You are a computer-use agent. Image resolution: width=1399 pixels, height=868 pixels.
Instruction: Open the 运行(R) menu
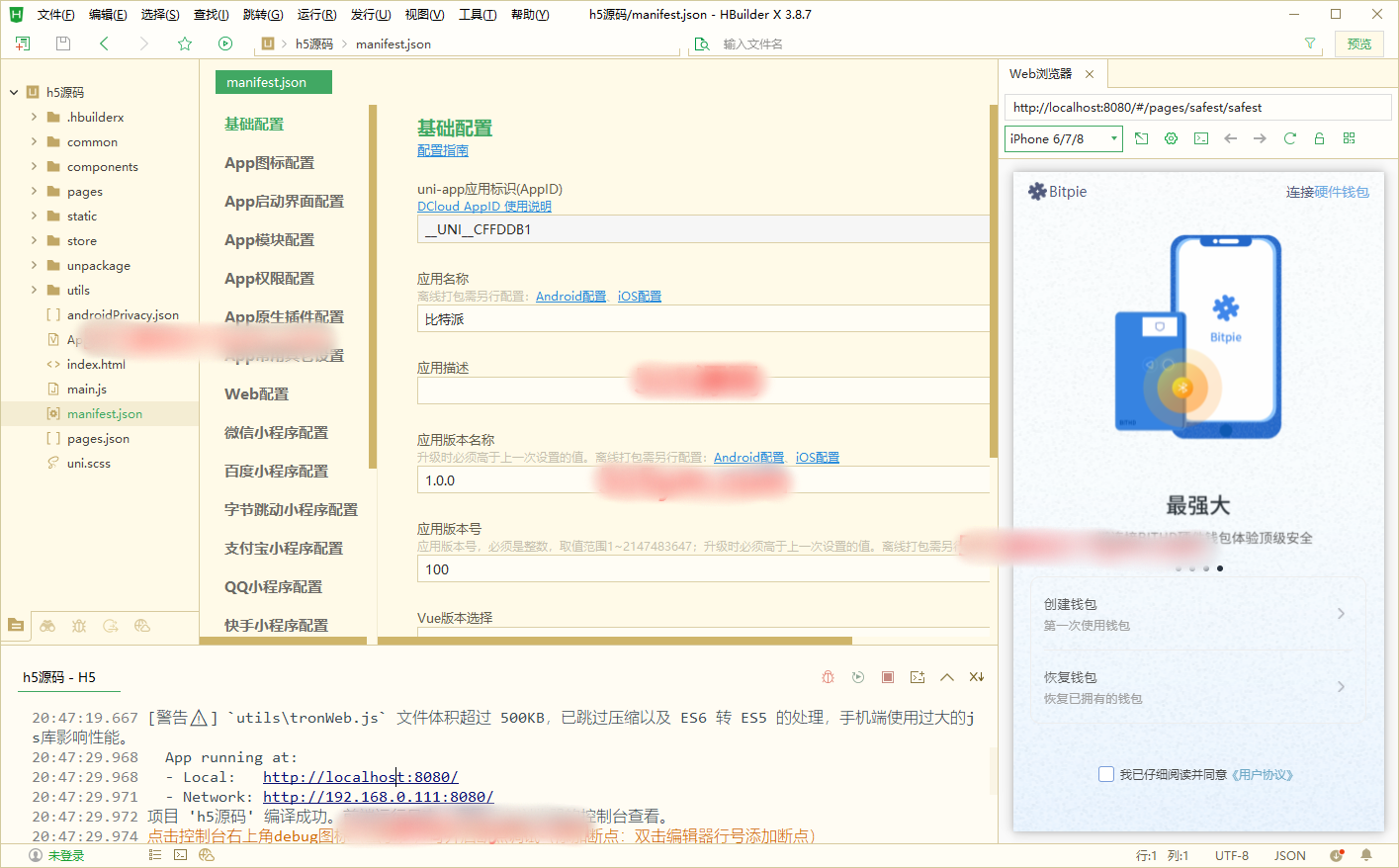click(316, 15)
